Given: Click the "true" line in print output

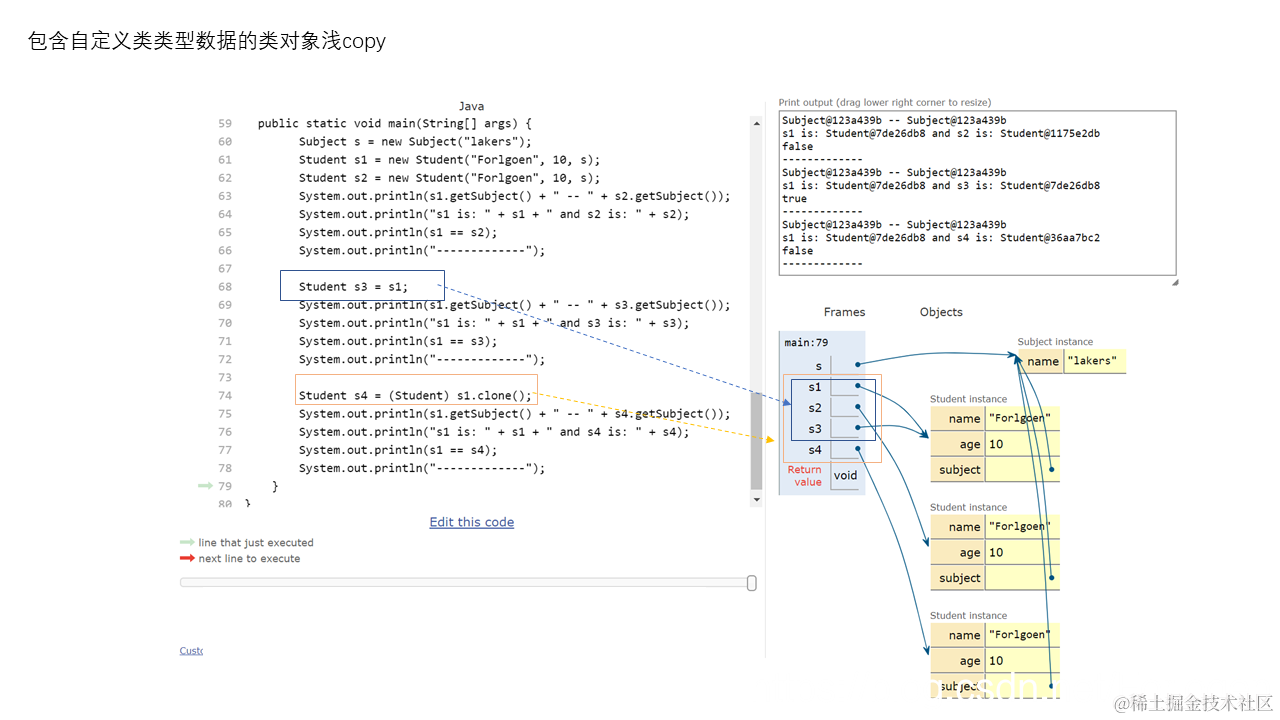Looking at the screenshot, I should coord(794,199).
